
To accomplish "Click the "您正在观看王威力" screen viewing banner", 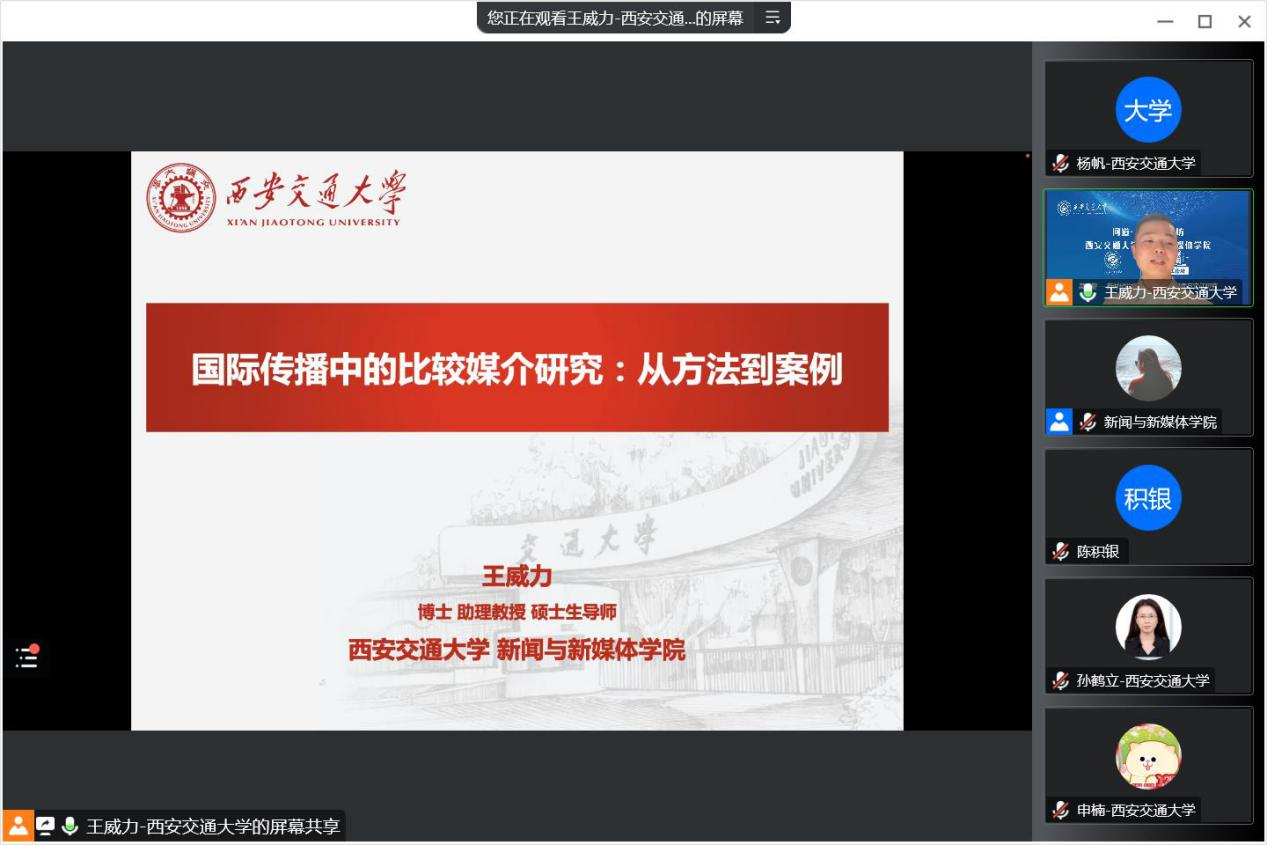I will pyautogui.click(x=615, y=17).
